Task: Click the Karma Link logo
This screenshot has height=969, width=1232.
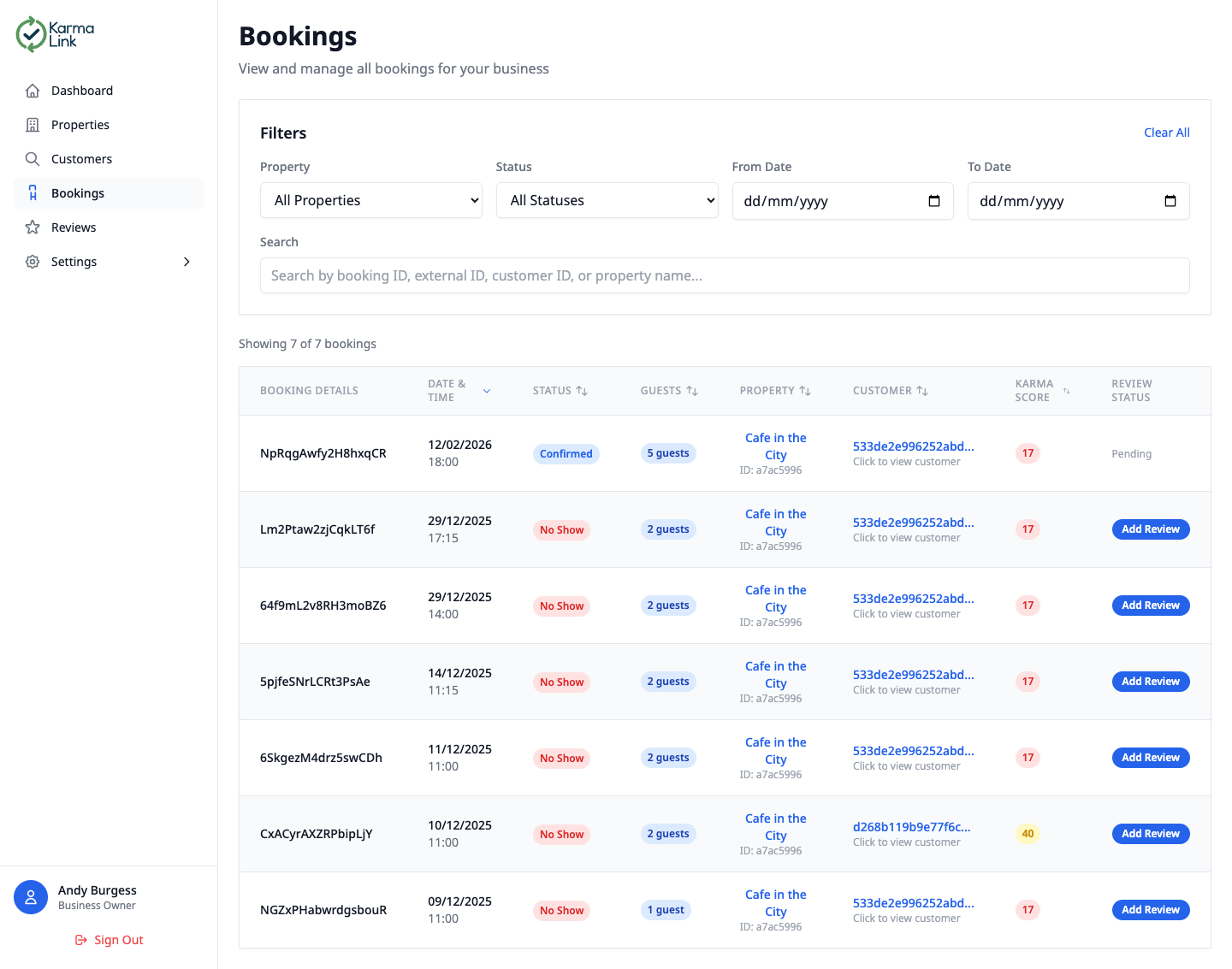Action: tap(53, 33)
